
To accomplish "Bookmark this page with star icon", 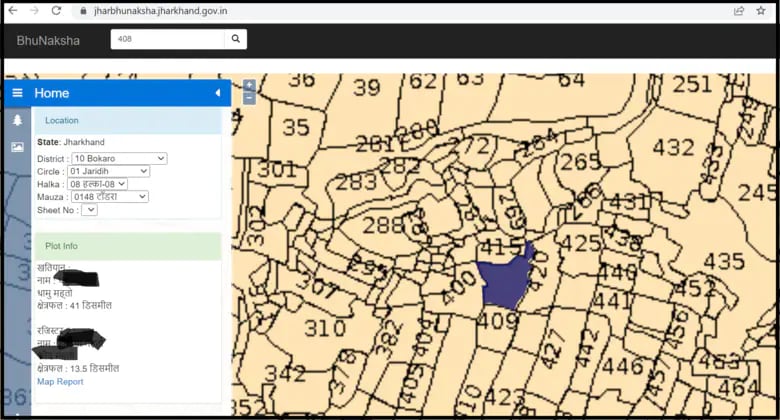I will point(761,10).
